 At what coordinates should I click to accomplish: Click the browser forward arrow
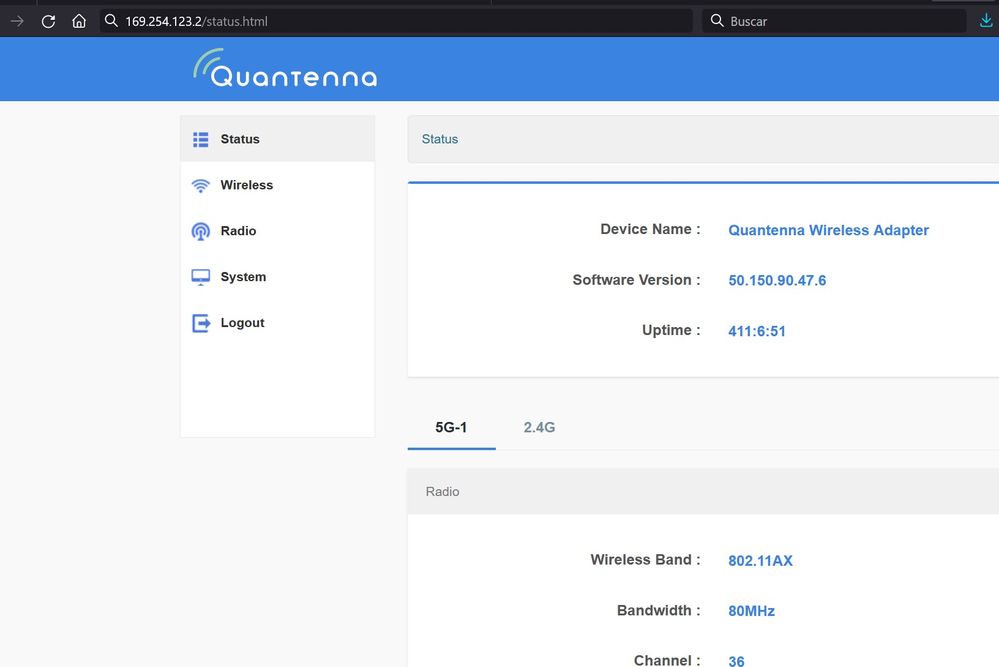tap(17, 21)
